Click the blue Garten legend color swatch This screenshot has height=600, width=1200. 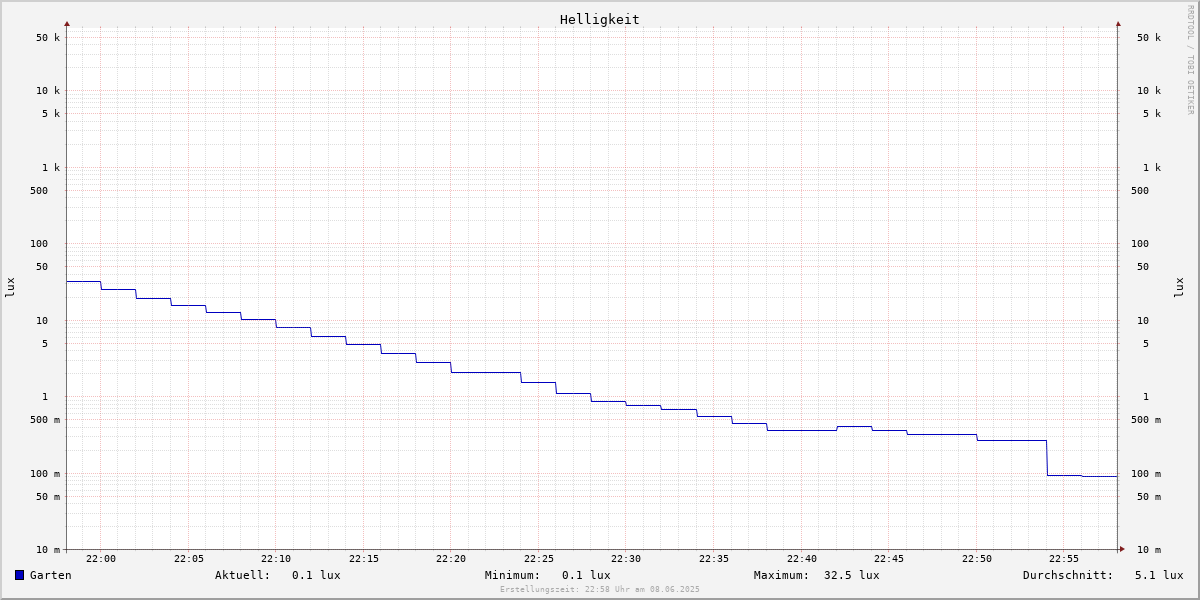[19, 575]
